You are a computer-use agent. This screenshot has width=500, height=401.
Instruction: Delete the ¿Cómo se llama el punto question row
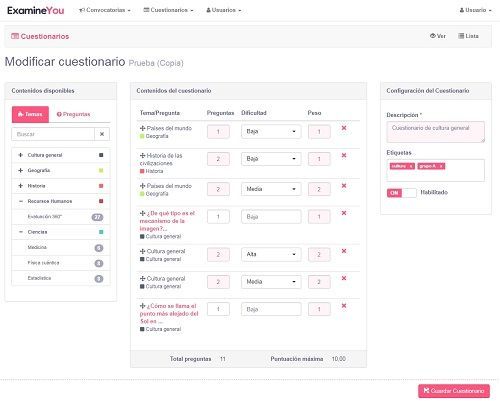(x=344, y=306)
